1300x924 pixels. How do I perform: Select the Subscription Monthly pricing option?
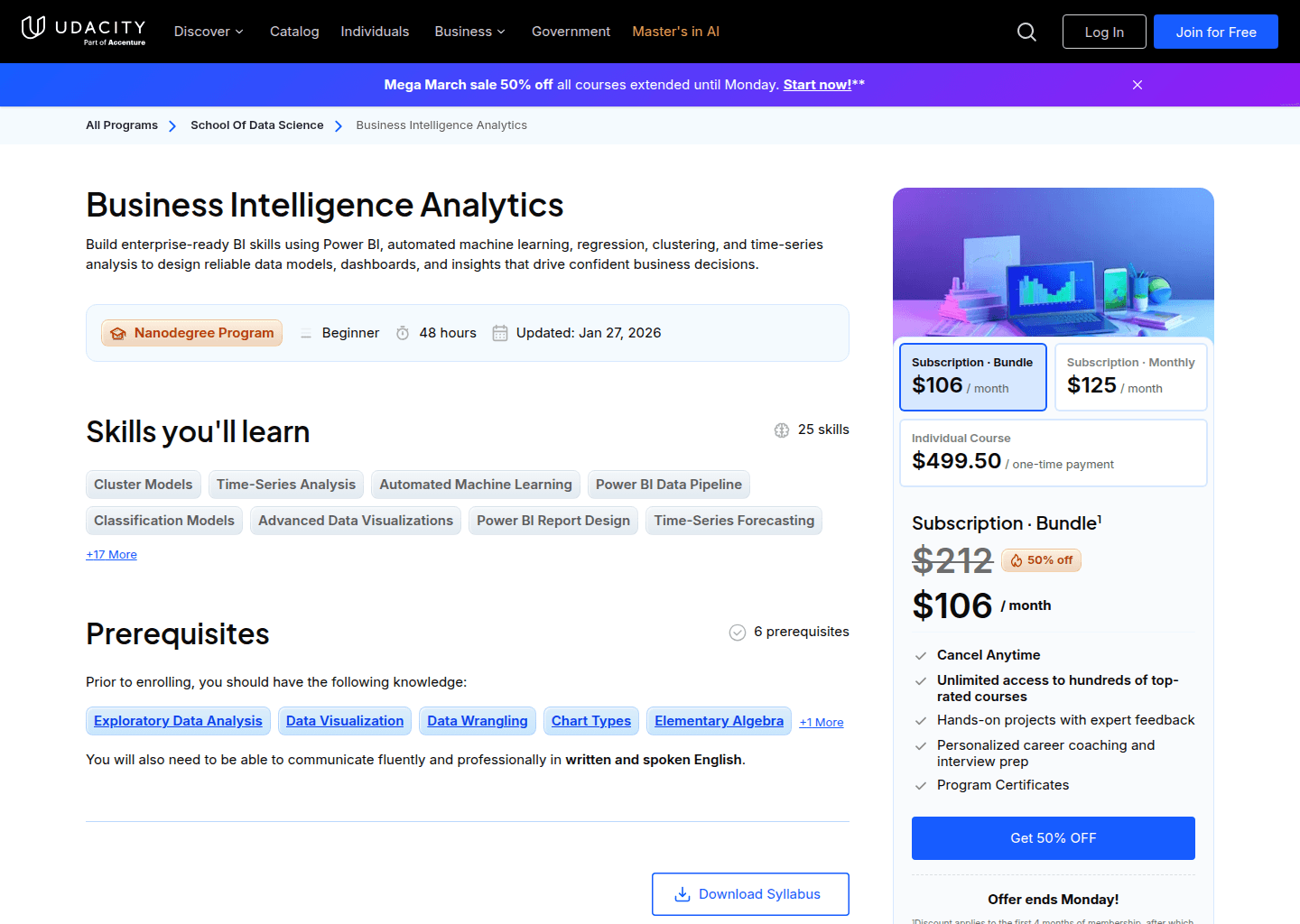coord(1130,376)
